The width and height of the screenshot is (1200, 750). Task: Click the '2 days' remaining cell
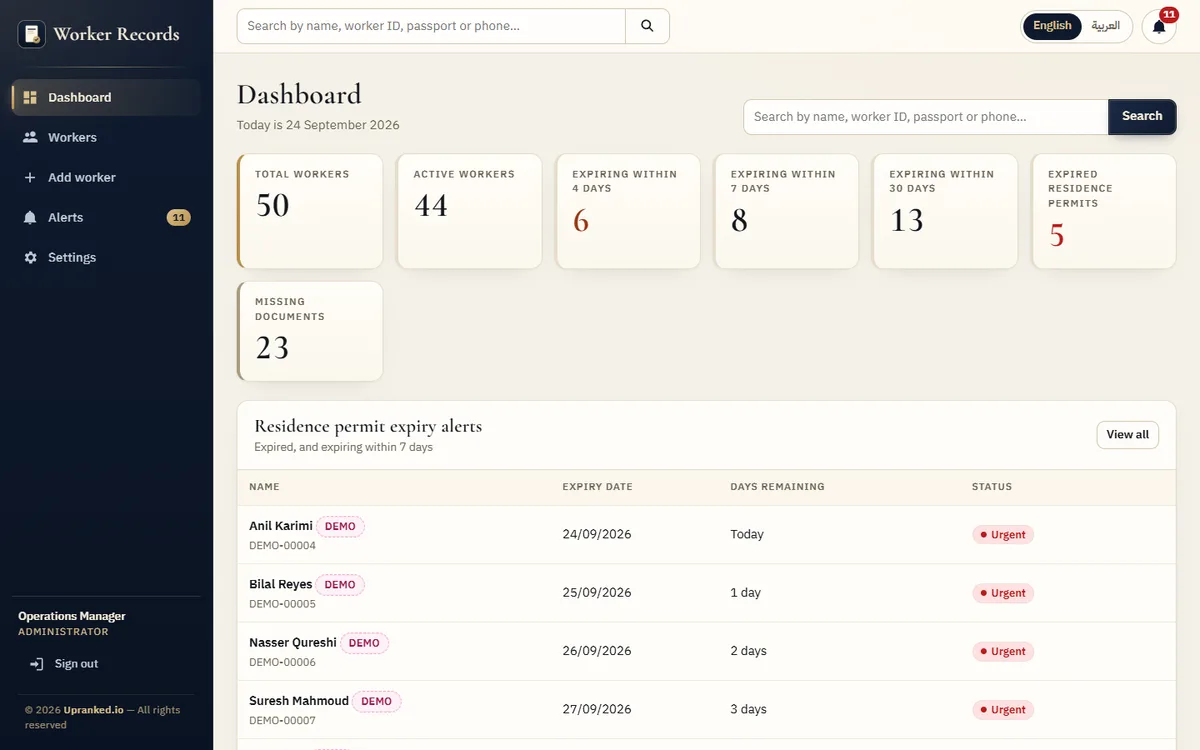748,651
